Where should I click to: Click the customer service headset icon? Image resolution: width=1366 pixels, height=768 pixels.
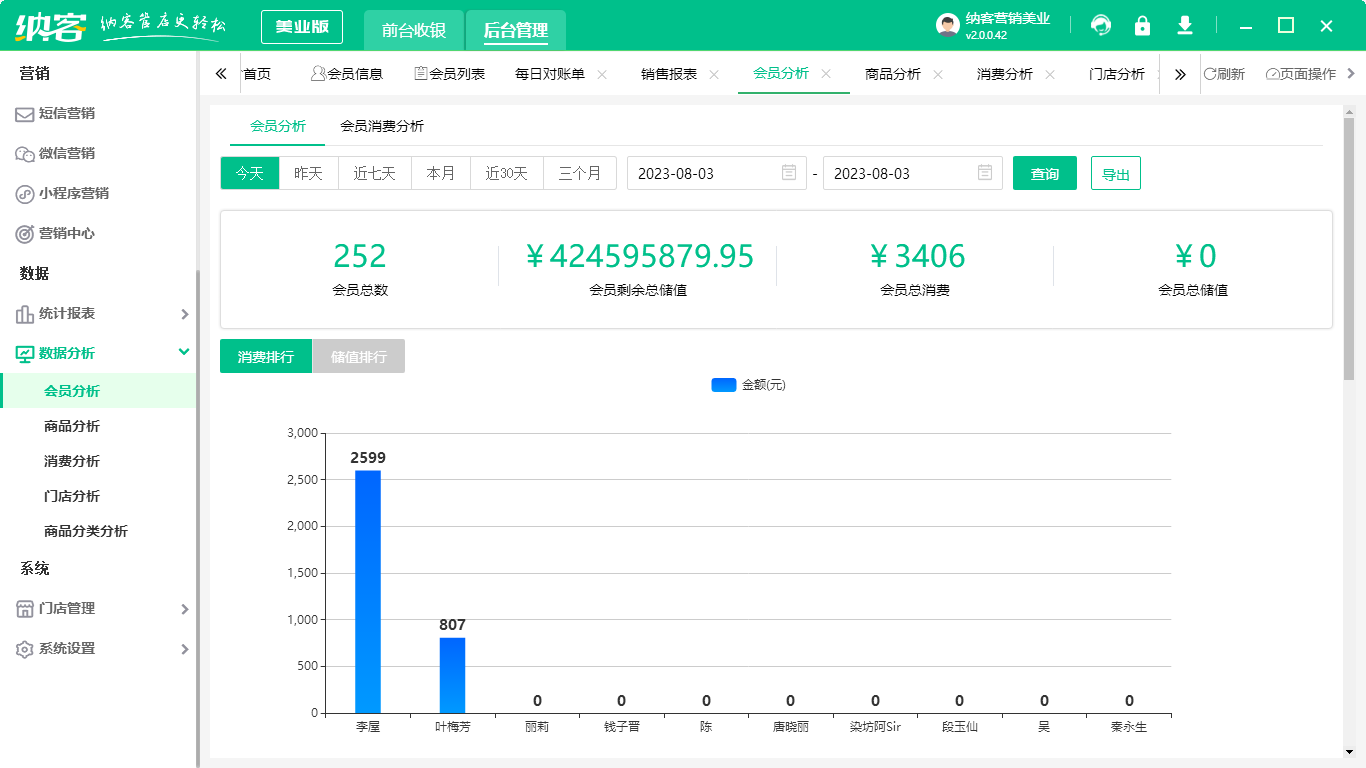point(1101,25)
